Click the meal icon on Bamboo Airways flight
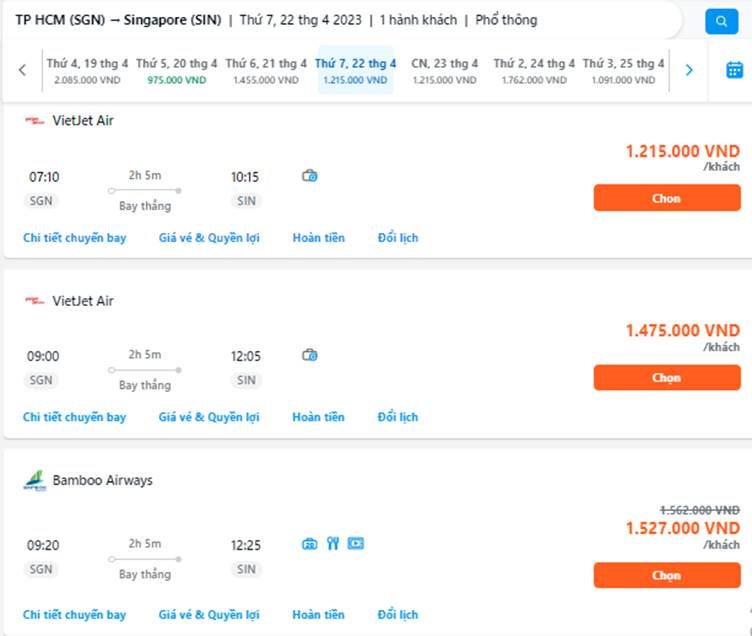The width and height of the screenshot is (752, 636). coord(333,544)
